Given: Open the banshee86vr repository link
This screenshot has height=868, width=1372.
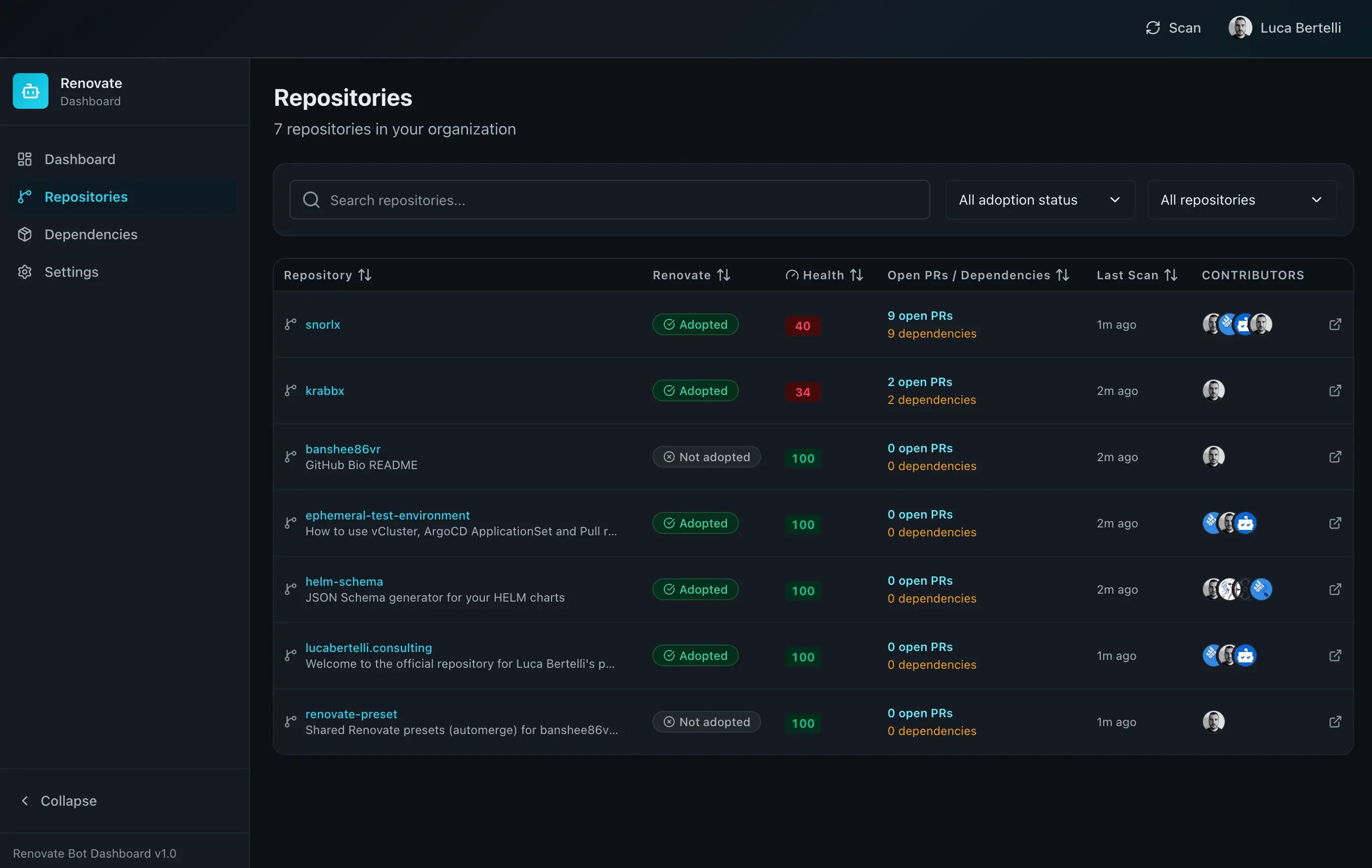Looking at the screenshot, I should pyautogui.click(x=343, y=449).
